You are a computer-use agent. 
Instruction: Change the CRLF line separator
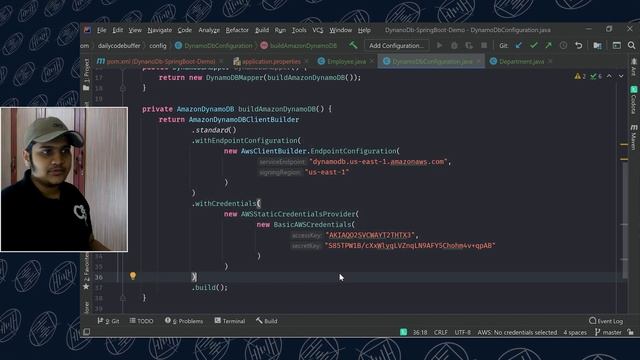[x=441, y=333]
